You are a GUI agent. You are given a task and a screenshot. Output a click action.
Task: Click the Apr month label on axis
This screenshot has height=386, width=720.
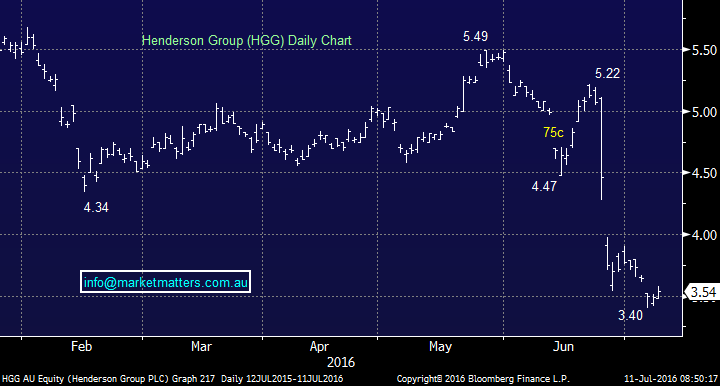coord(319,347)
